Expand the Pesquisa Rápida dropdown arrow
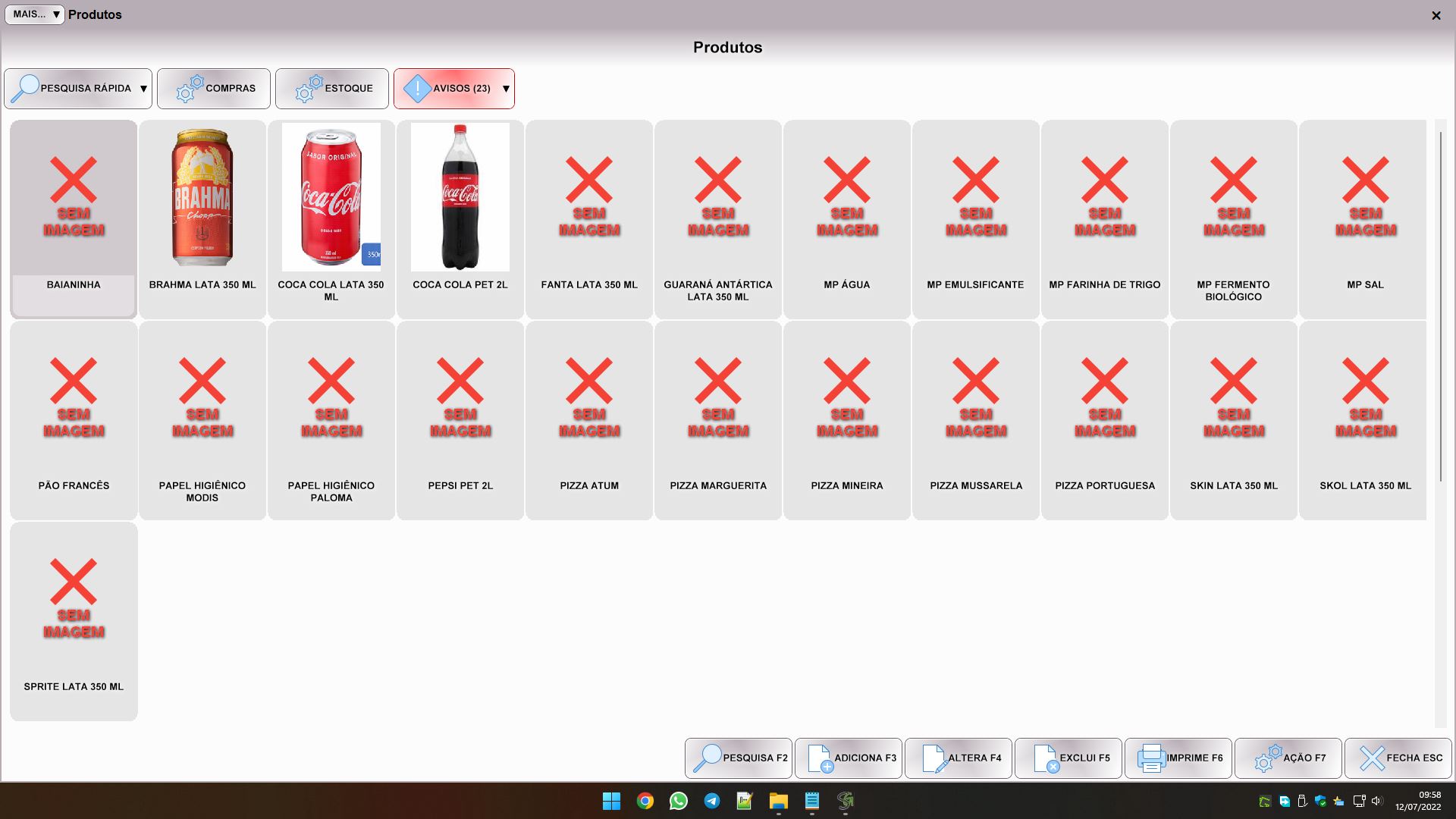1456x819 pixels. click(x=143, y=89)
